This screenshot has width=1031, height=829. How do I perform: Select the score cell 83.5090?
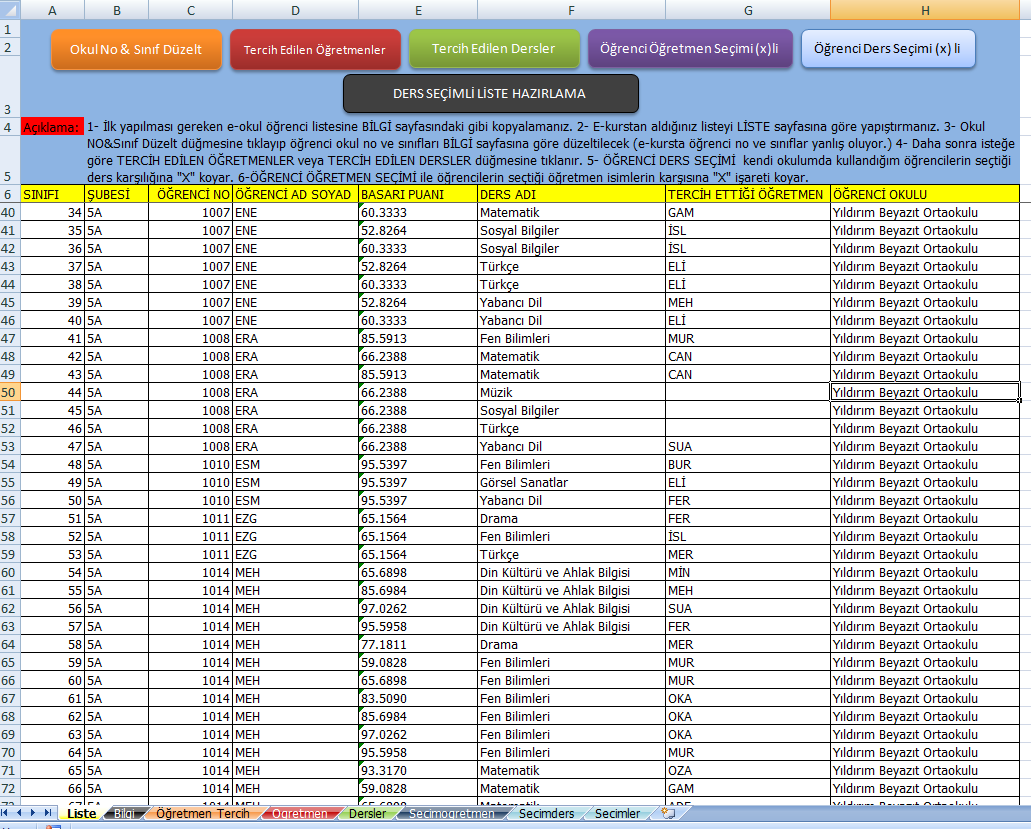click(418, 698)
